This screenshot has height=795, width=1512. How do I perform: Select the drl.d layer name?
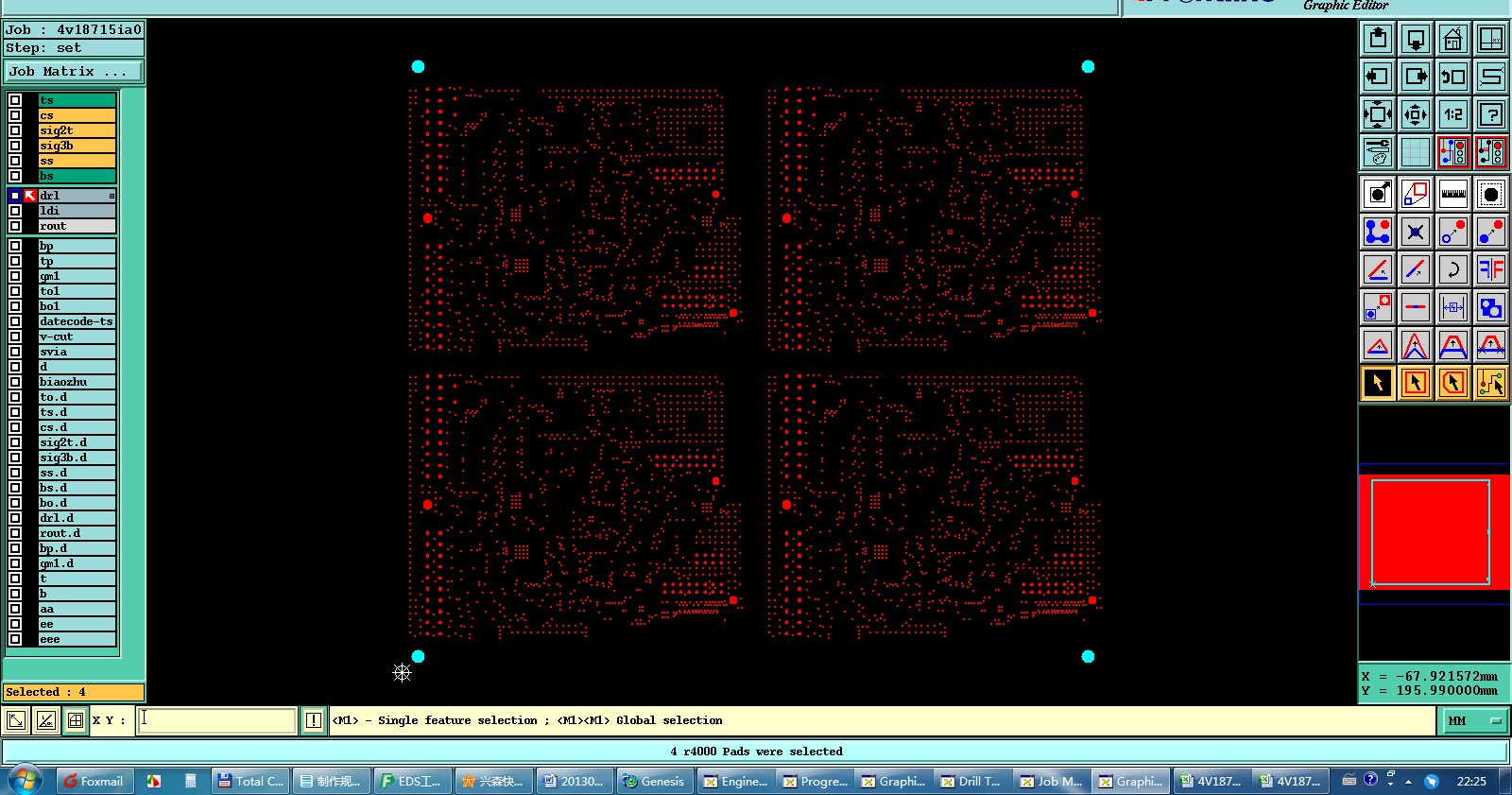(x=77, y=518)
